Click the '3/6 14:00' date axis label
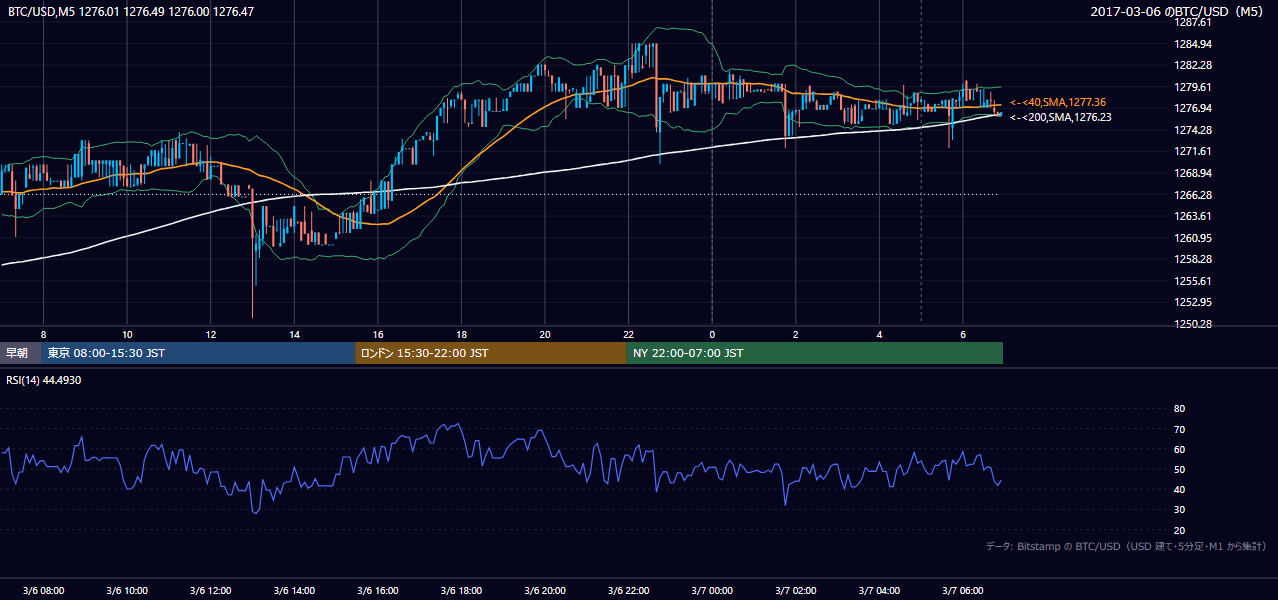This screenshot has width=1278, height=600. [x=294, y=590]
